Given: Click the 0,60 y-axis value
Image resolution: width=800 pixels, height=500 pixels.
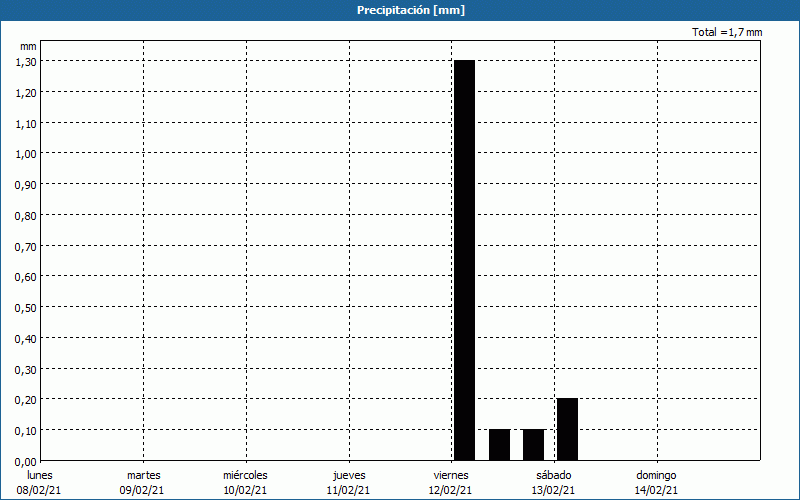Looking at the screenshot, I should 26,277.
